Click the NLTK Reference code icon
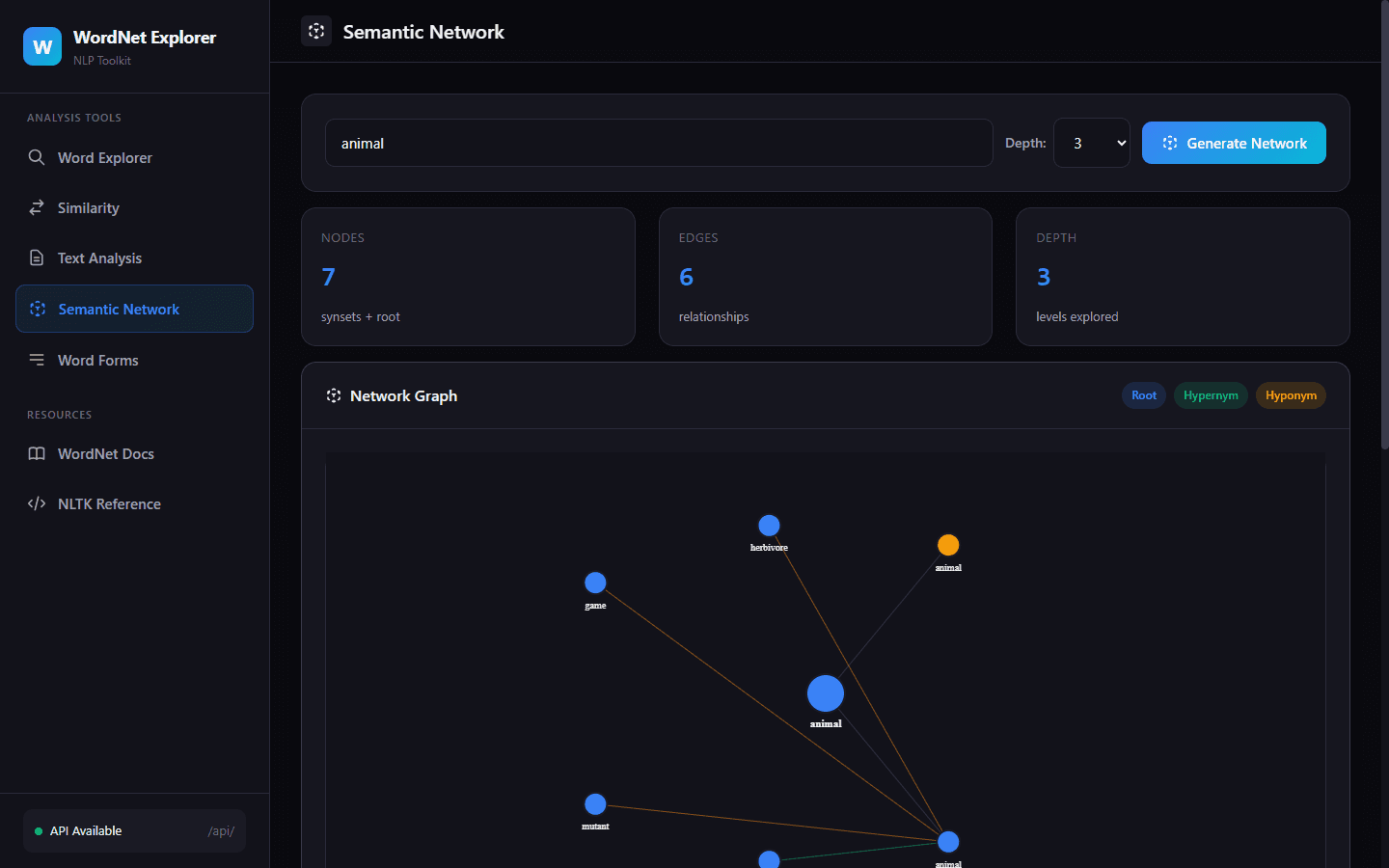 [x=37, y=503]
